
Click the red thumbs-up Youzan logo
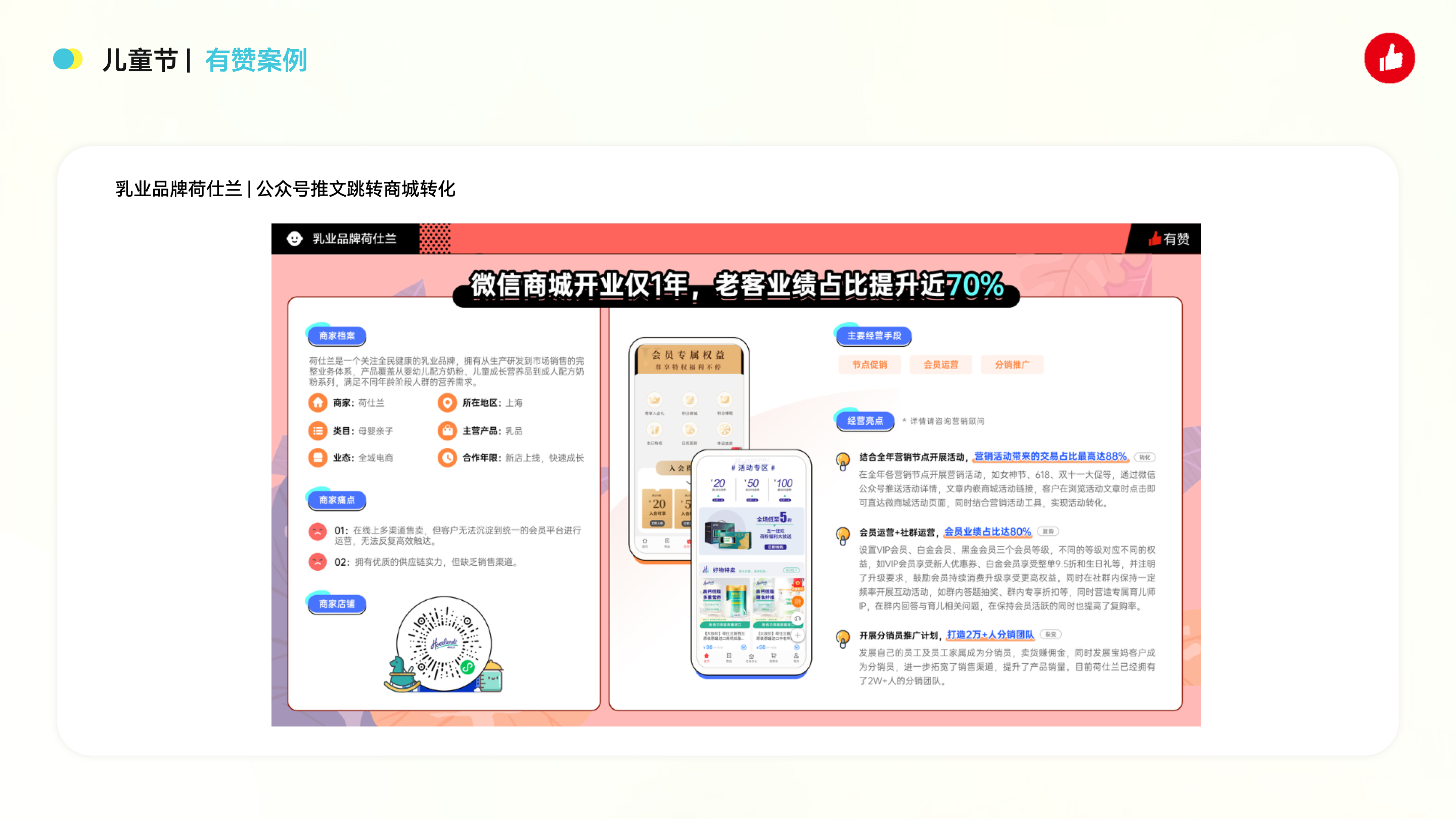tap(1389, 58)
